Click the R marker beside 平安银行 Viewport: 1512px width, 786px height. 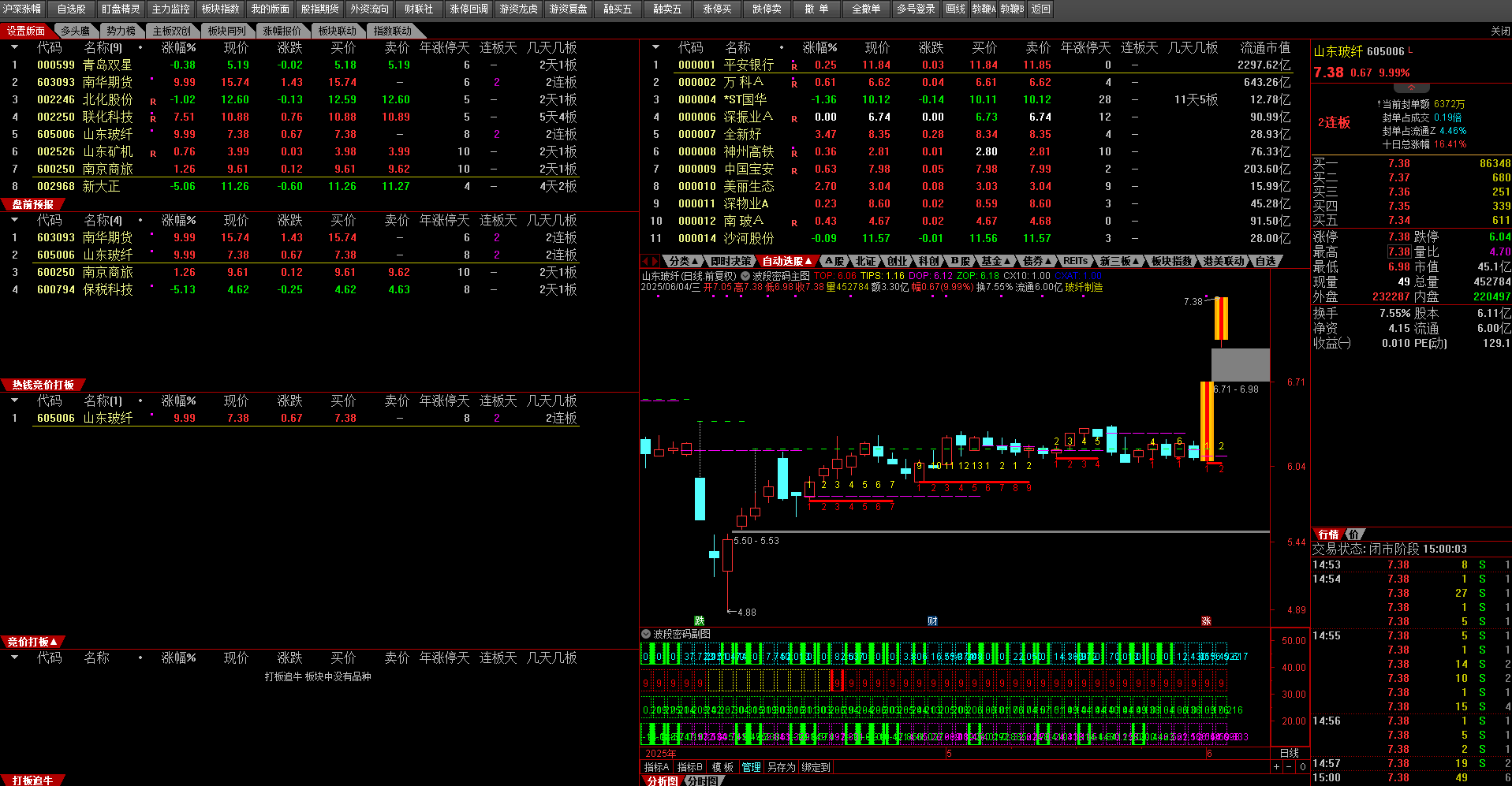click(794, 66)
